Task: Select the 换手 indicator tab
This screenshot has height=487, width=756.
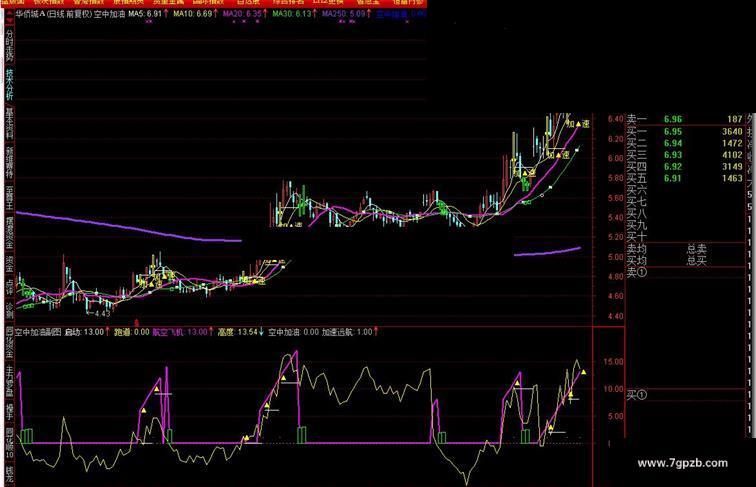Action: click(9, 412)
